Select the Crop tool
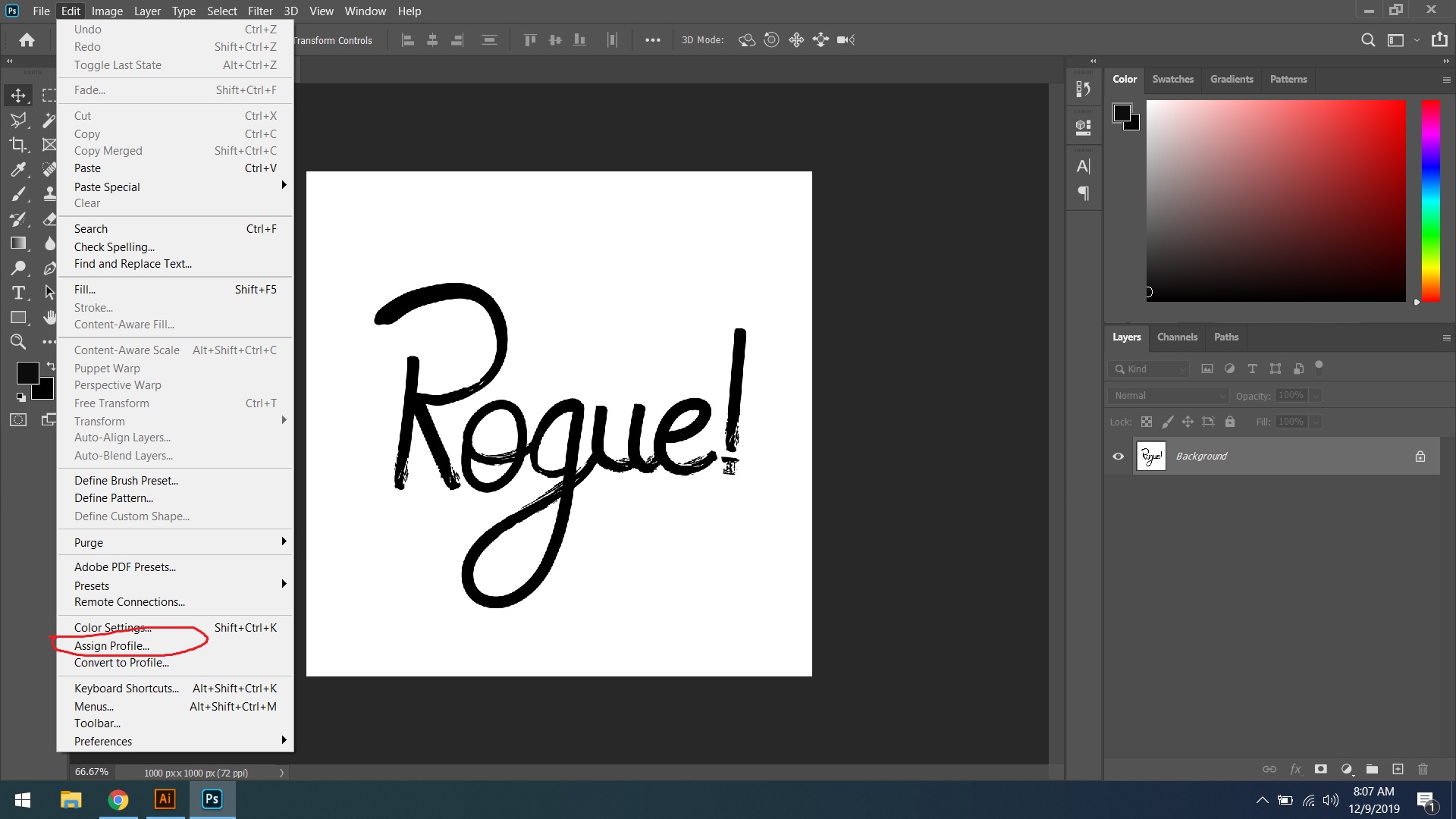Image resolution: width=1456 pixels, height=819 pixels. (18, 144)
